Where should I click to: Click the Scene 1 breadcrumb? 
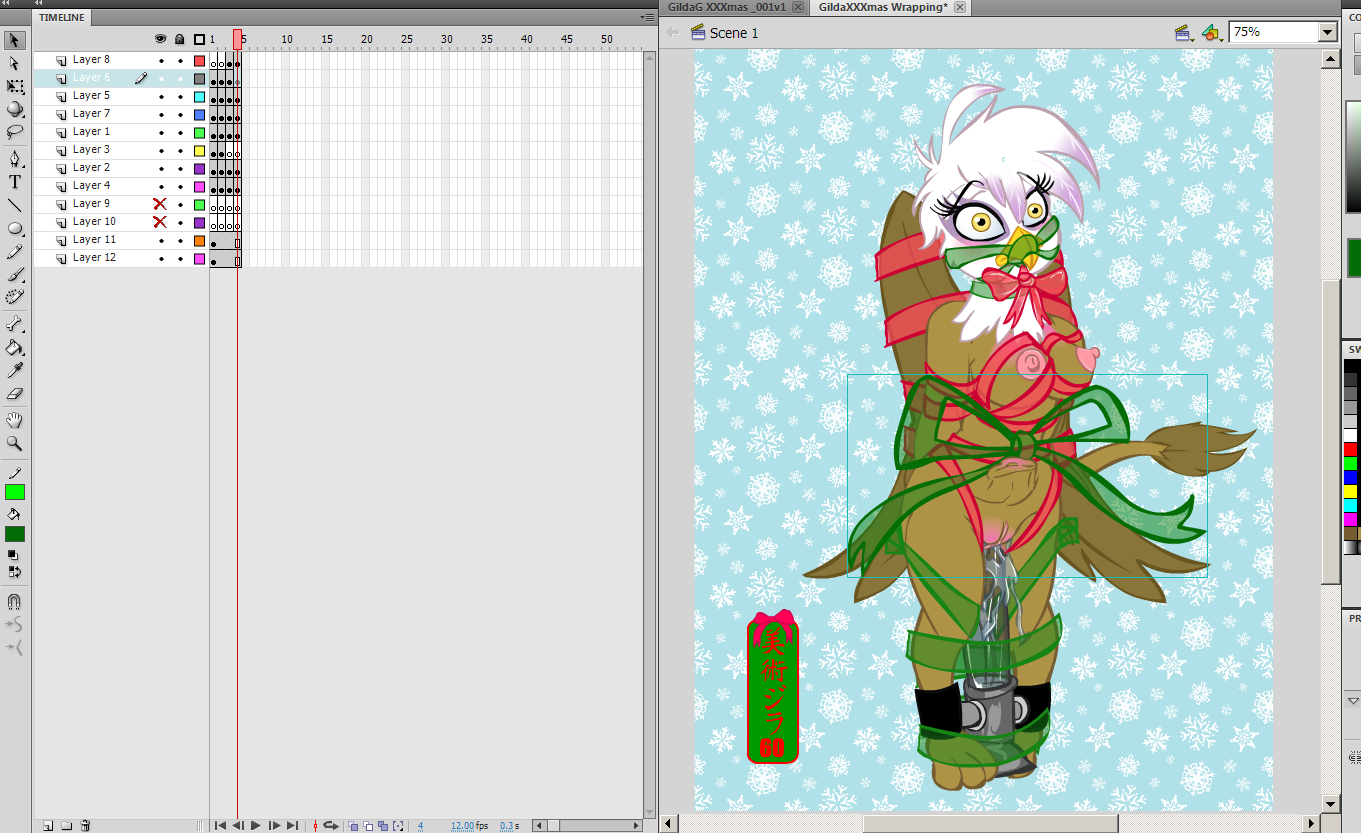[x=733, y=33]
